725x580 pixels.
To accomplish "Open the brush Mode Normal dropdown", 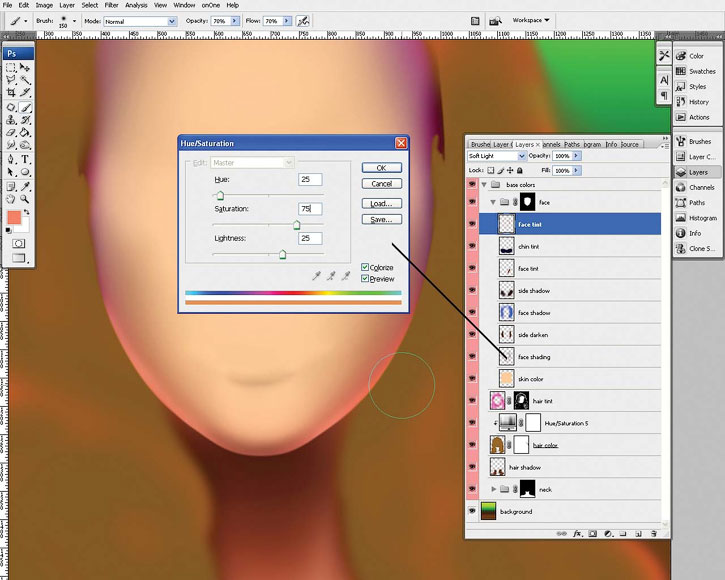I will pyautogui.click(x=140, y=21).
